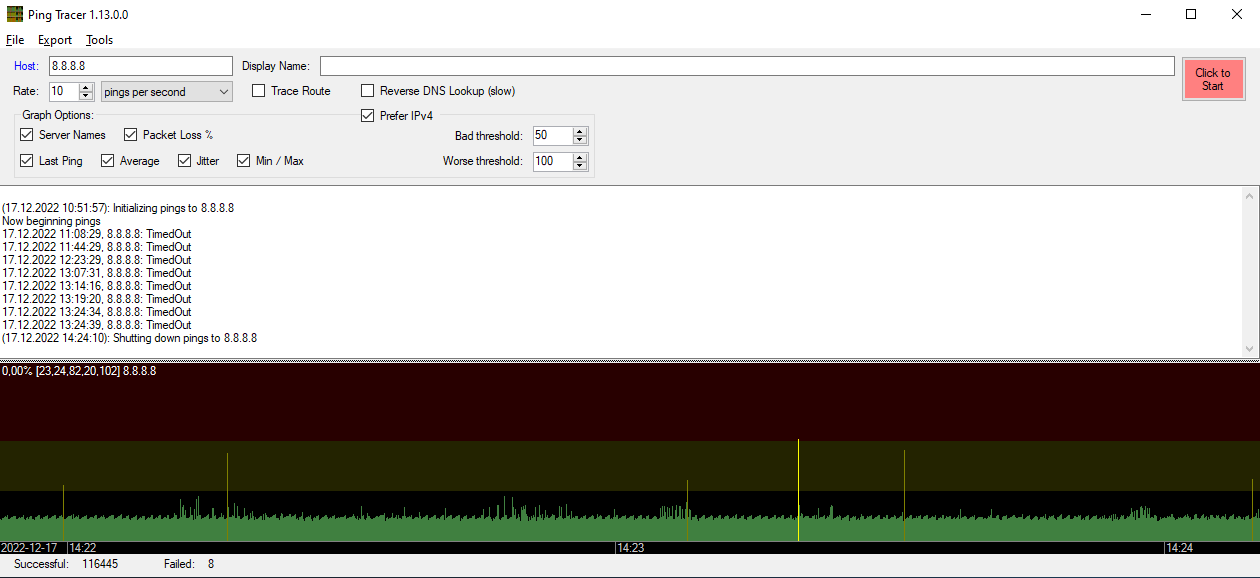1260x578 pixels.
Task: Open the Export menu
Action: [x=55, y=40]
